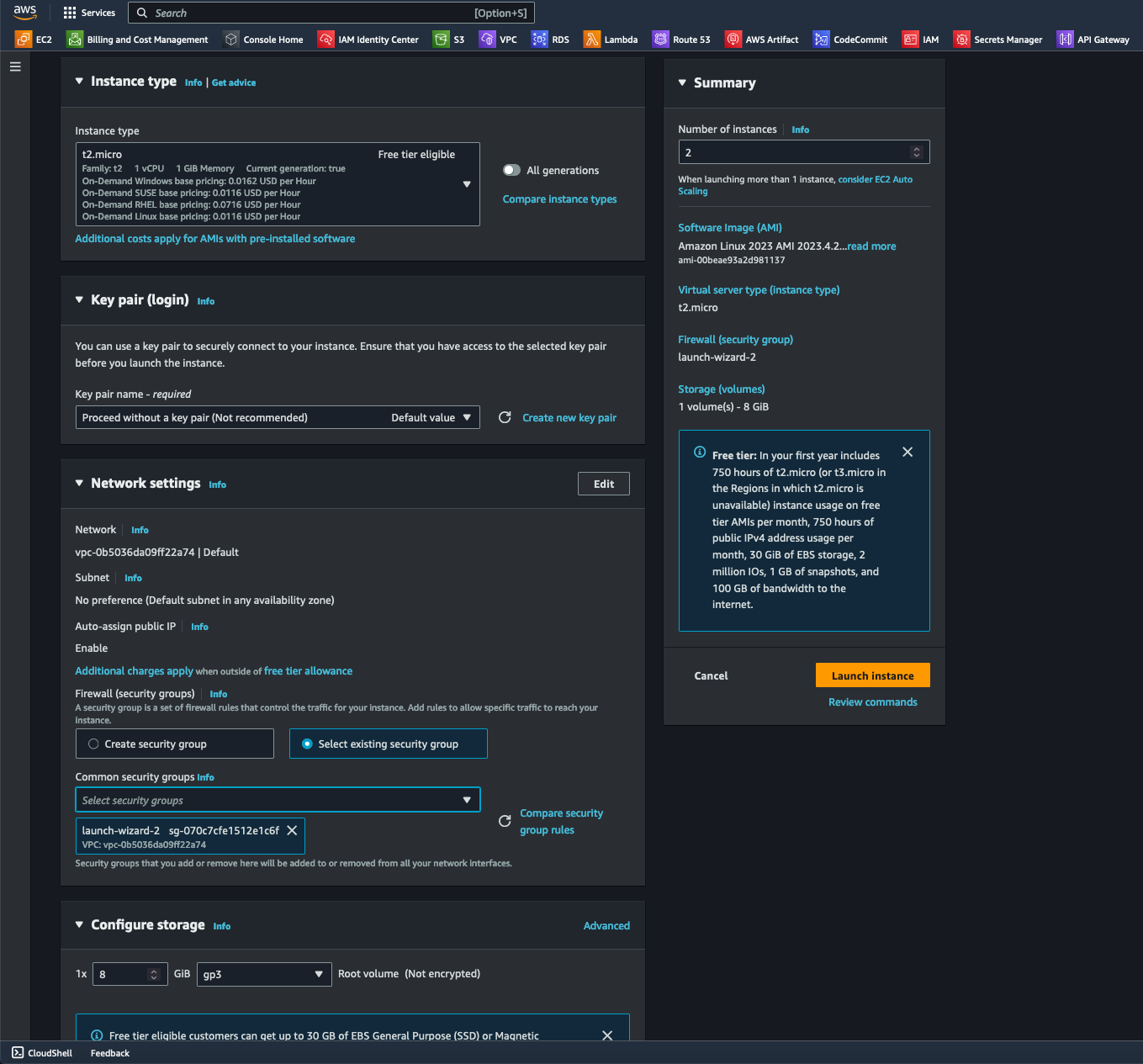
Task: Open Firewall (security group) summary link
Action: [x=736, y=340]
